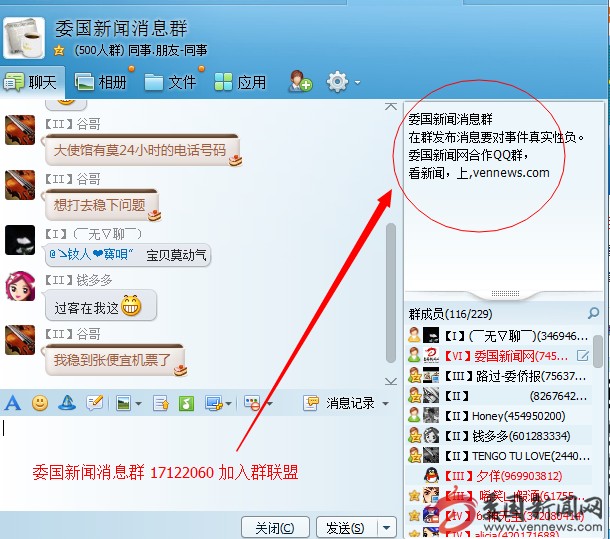
Task: Select member (￣无▽聊￣) in member list
Action: (x=499, y=335)
